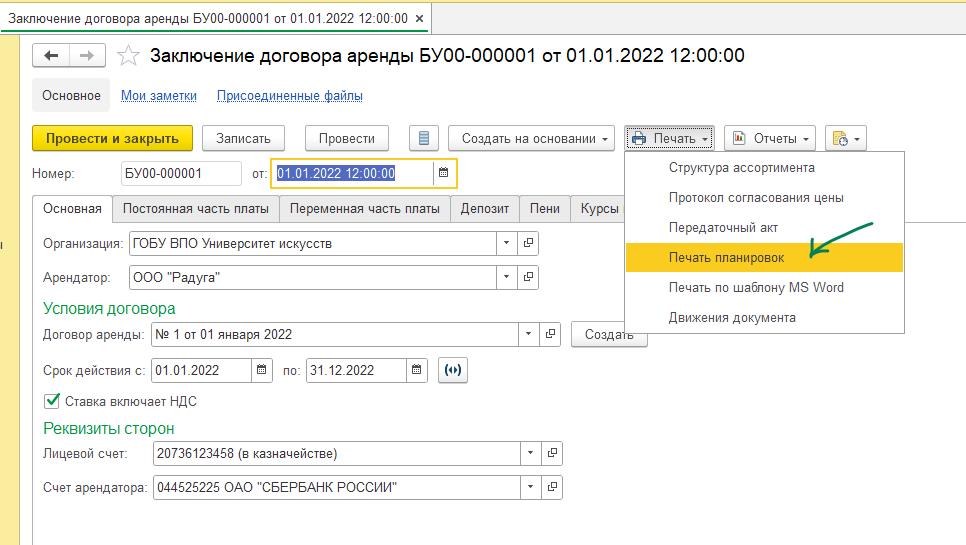Open the Отчеты dropdown menu
Image resolution: width=966 pixels, height=545 pixels.
[769, 138]
